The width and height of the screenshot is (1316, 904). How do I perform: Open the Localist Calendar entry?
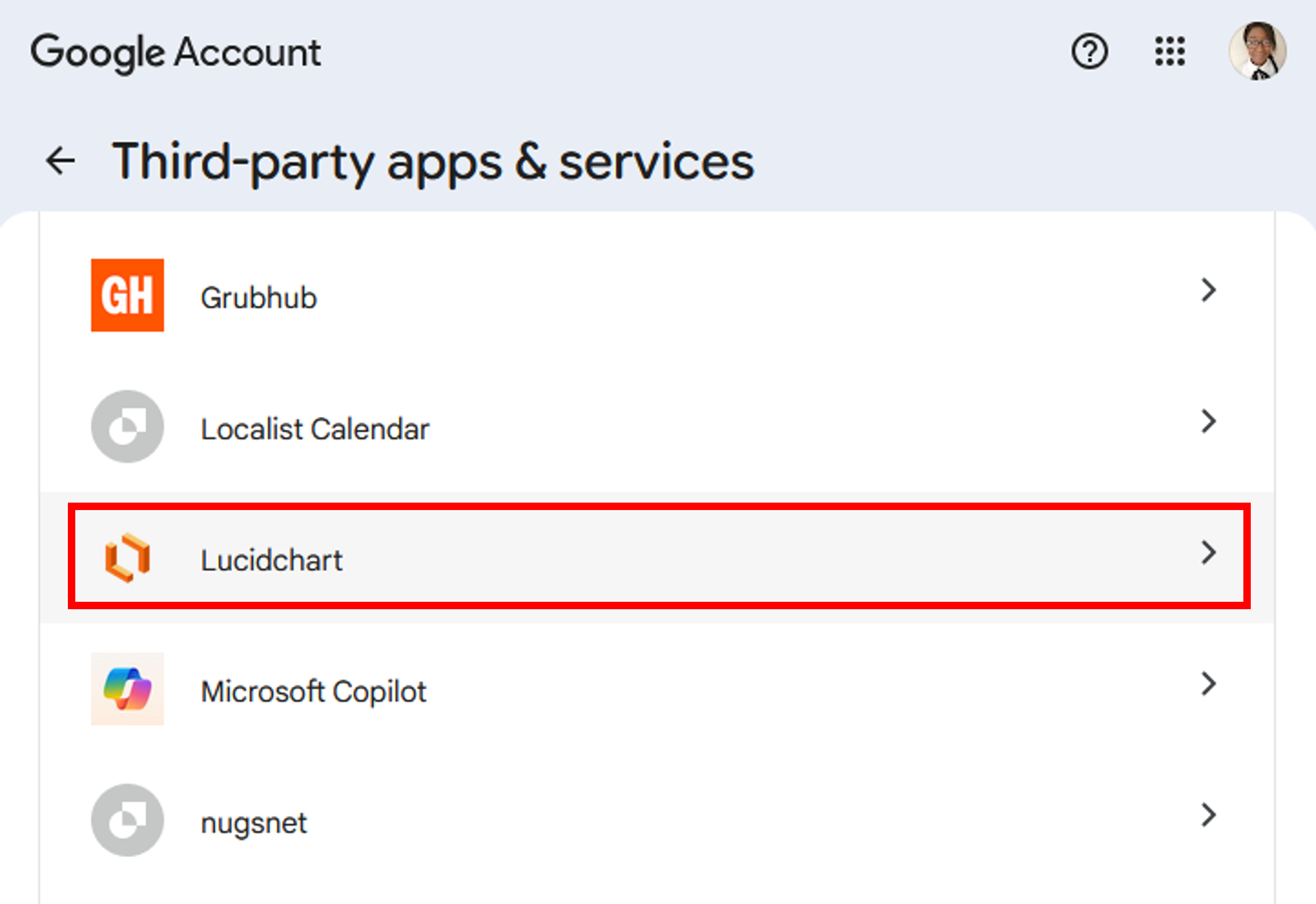pos(657,426)
